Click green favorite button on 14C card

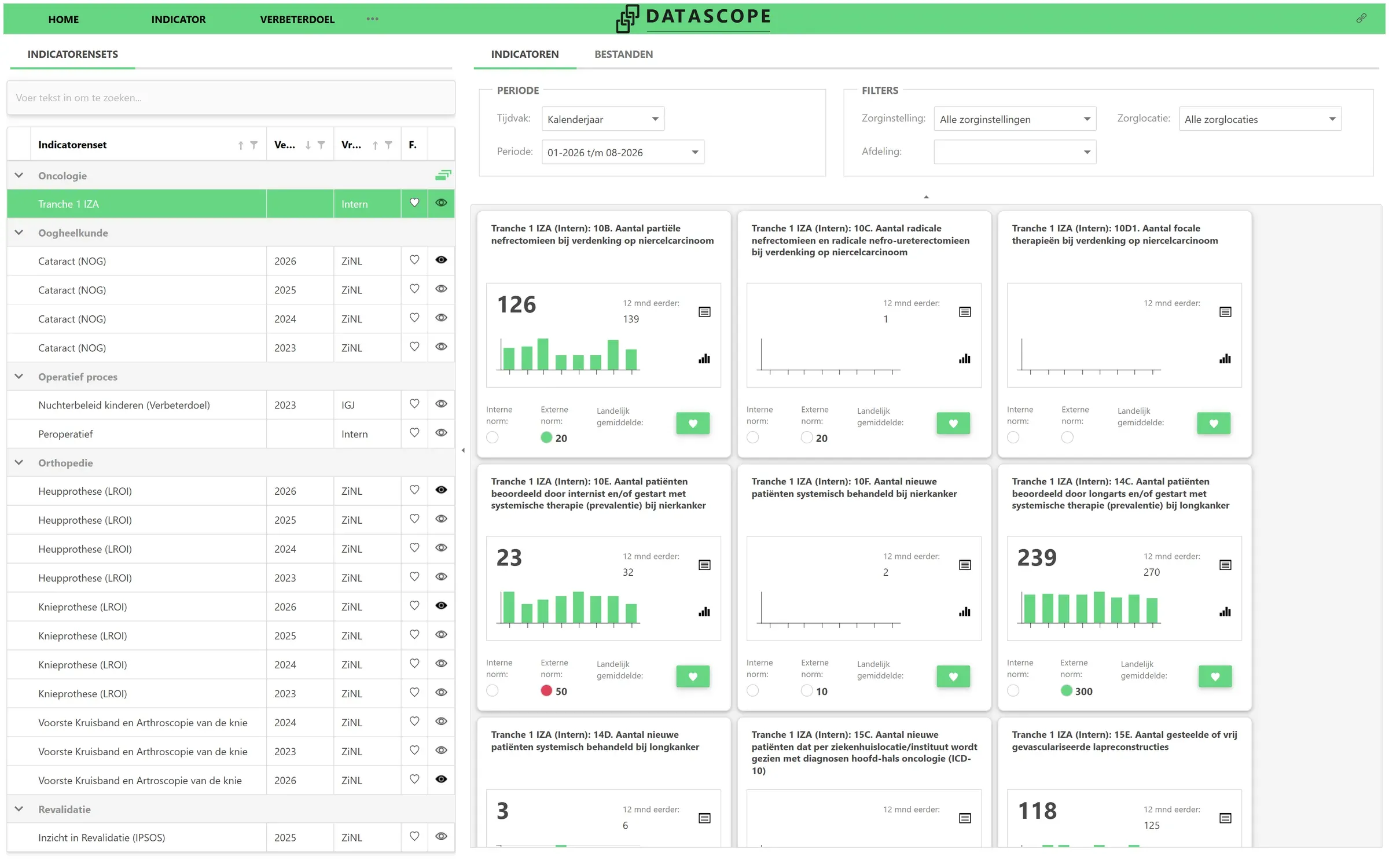tap(1215, 676)
